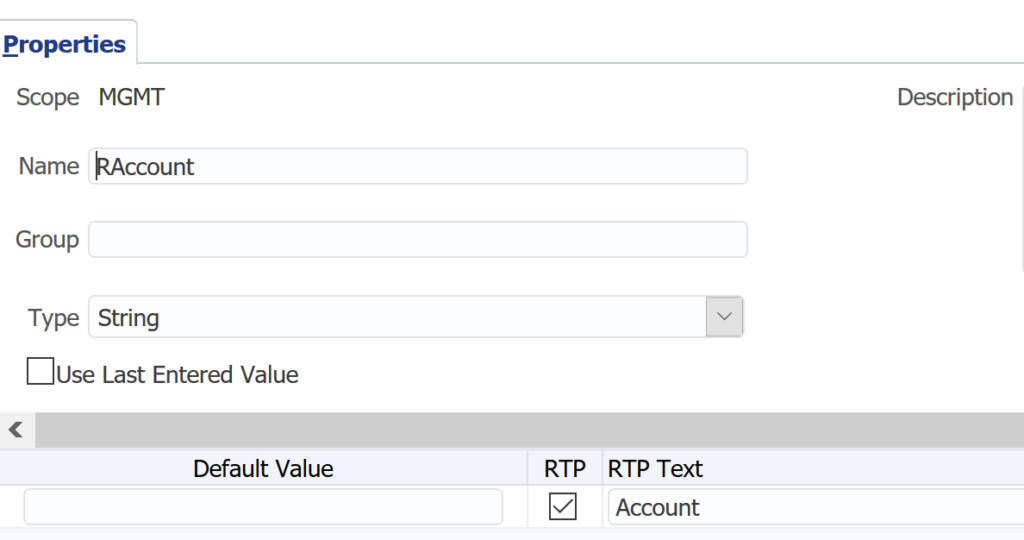The height and width of the screenshot is (540, 1024).
Task: Open the Type dropdown arrow
Action: pos(724,317)
